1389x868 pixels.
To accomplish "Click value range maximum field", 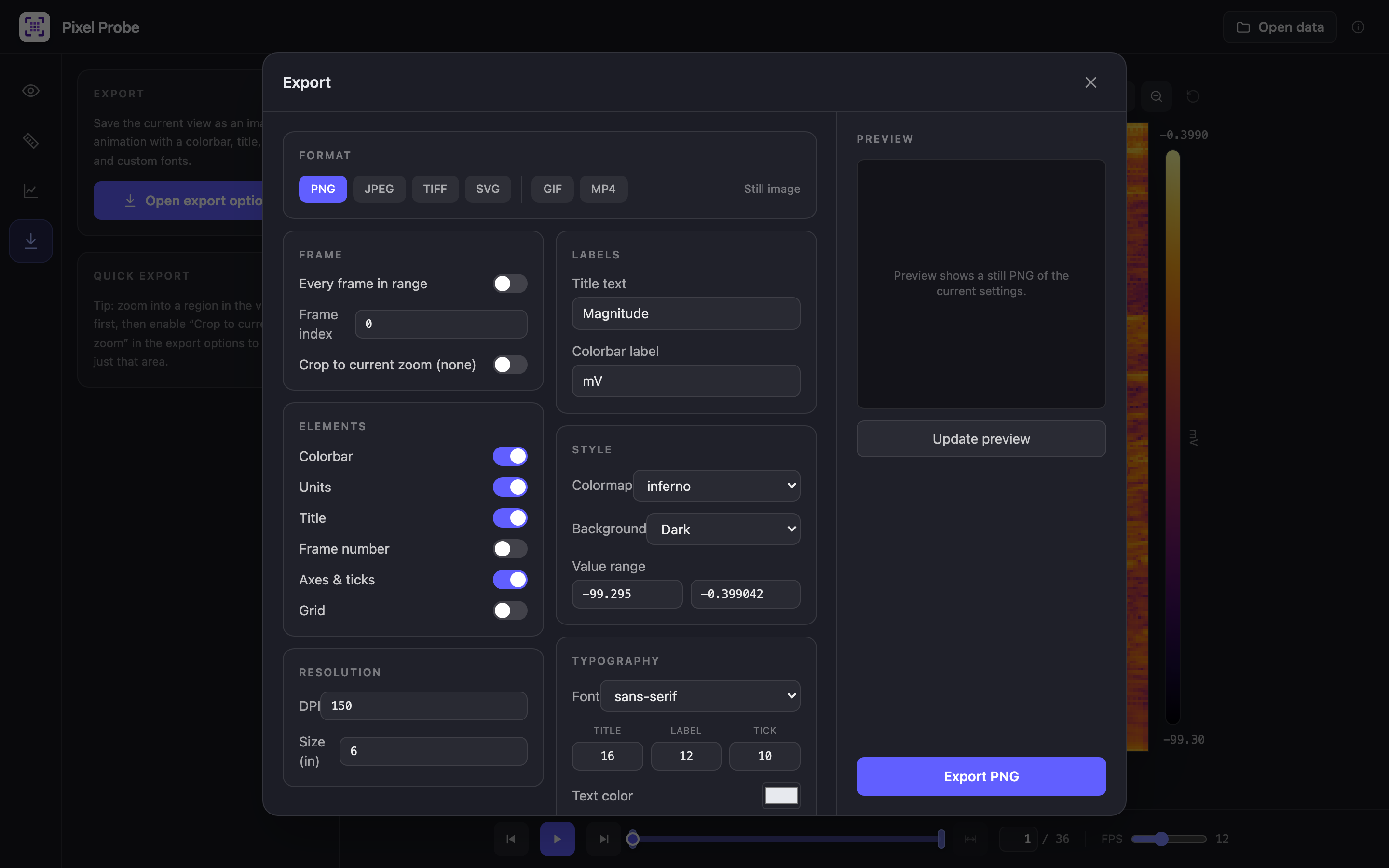I will click(745, 594).
